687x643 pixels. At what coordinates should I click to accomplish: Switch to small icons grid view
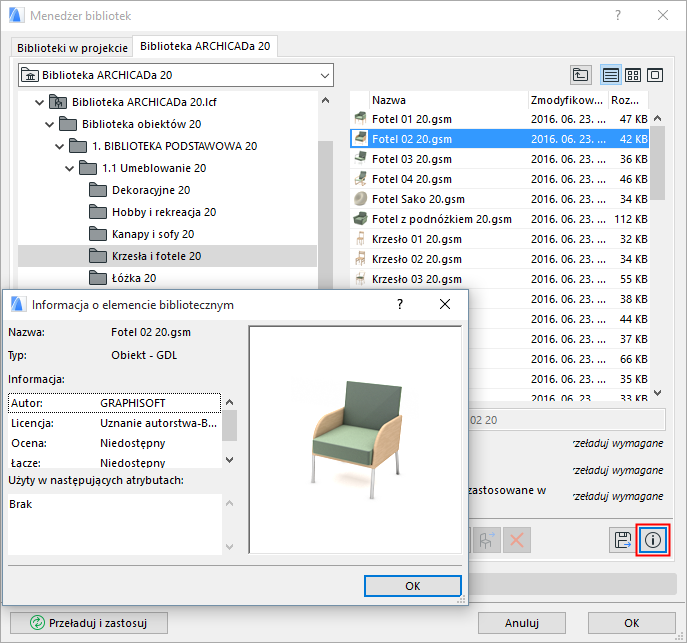click(633, 75)
